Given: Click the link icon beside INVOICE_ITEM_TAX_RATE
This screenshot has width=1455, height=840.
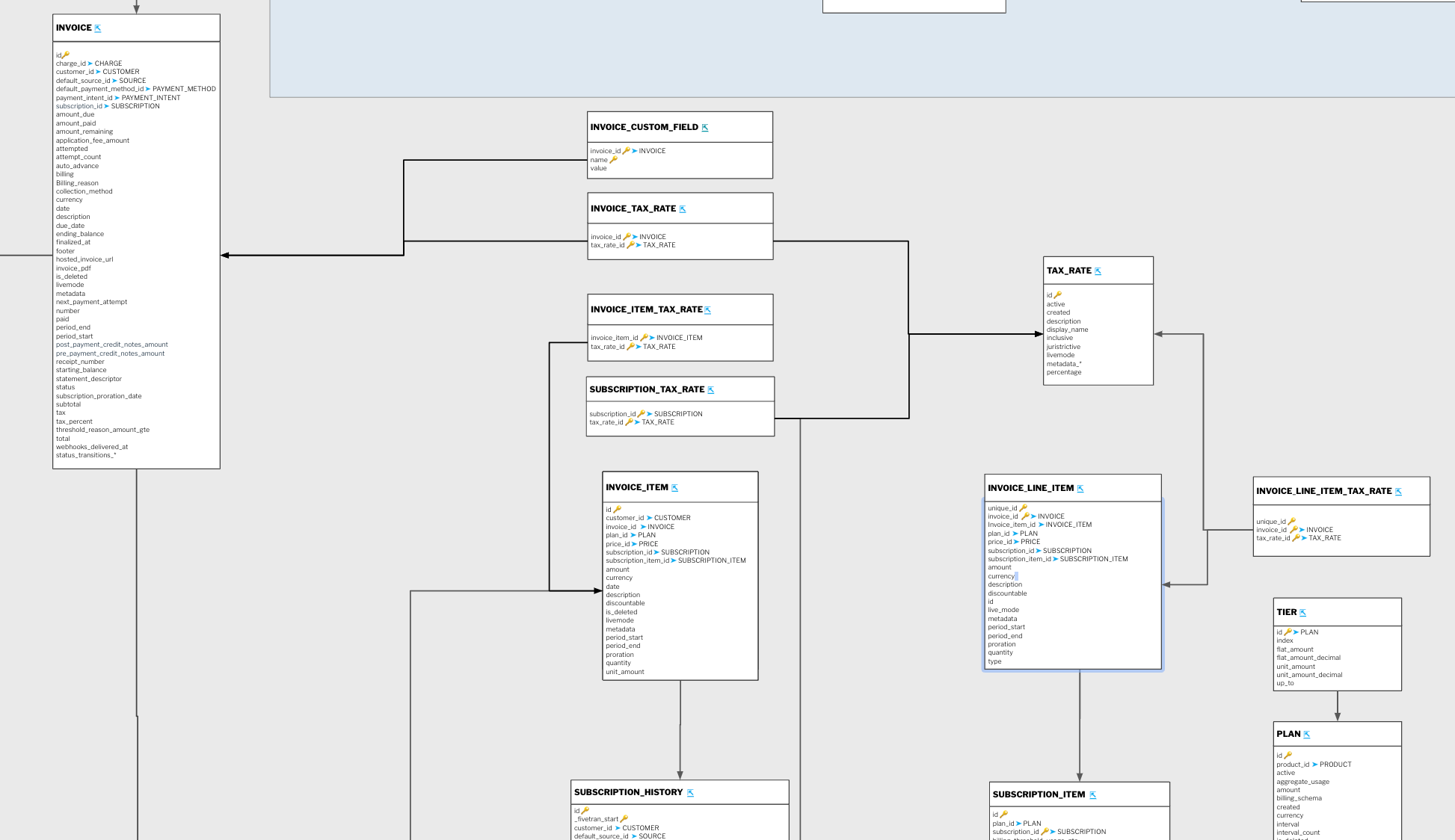Looking at the screenshot, I should [707, 310].
